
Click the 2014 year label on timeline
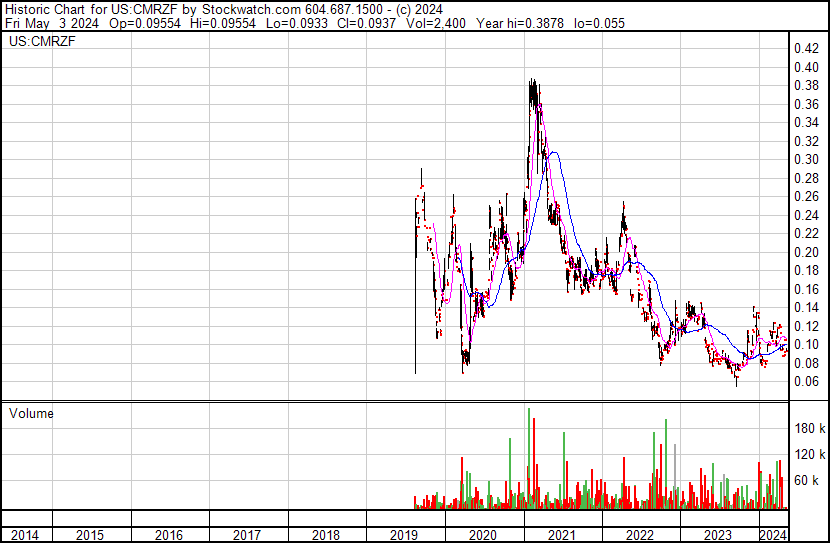[x=25, y=536]
